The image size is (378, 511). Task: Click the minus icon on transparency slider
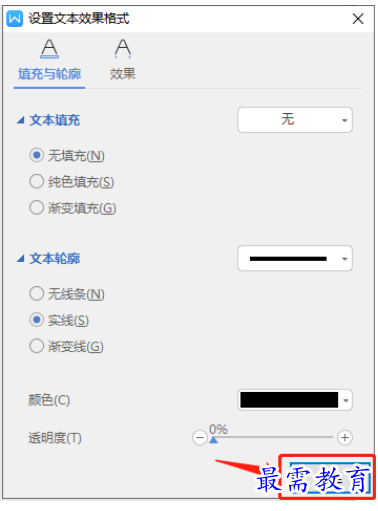pyautogui.click(x=200, y=437)
